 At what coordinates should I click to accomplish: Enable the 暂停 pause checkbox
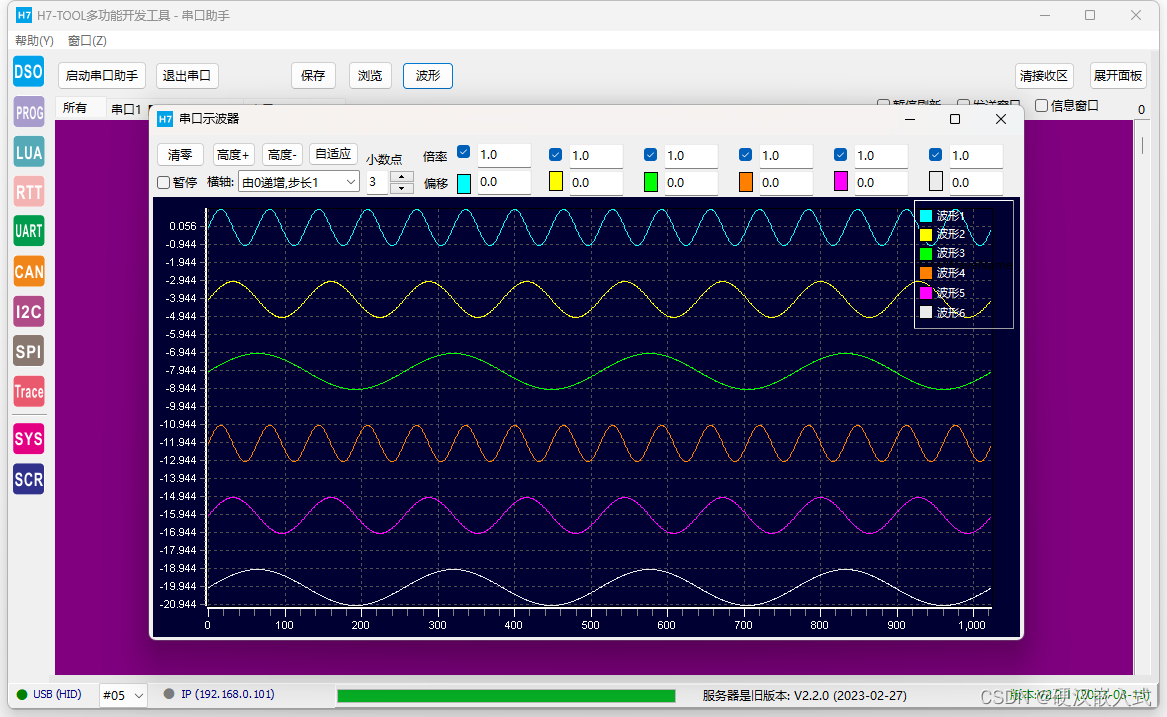coord(164,182)
